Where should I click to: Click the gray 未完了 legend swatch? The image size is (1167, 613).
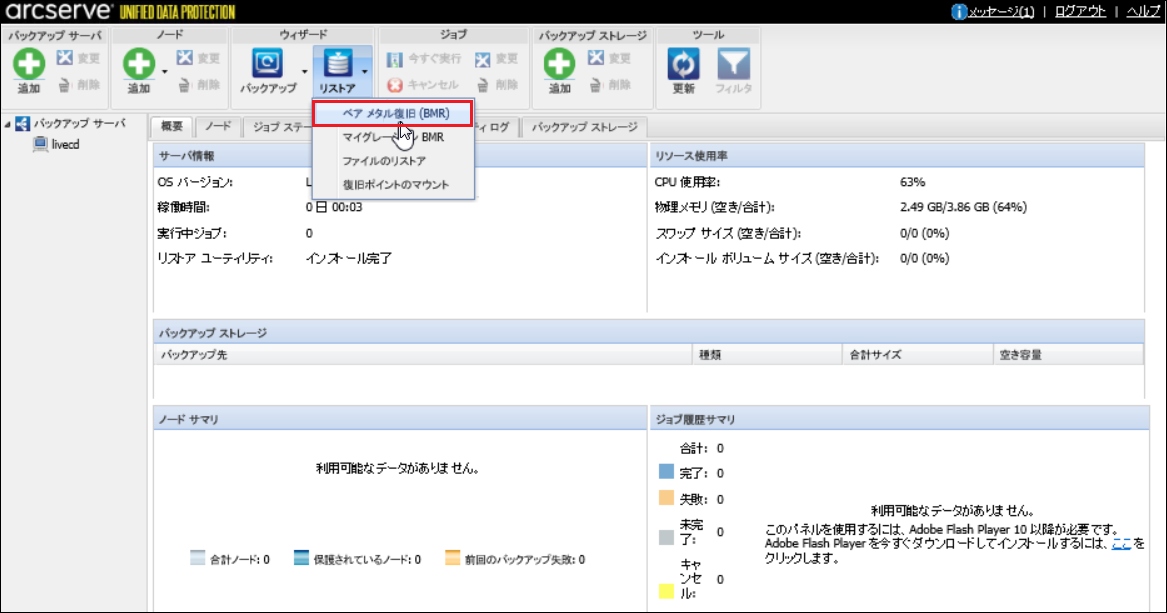(666, 537)
